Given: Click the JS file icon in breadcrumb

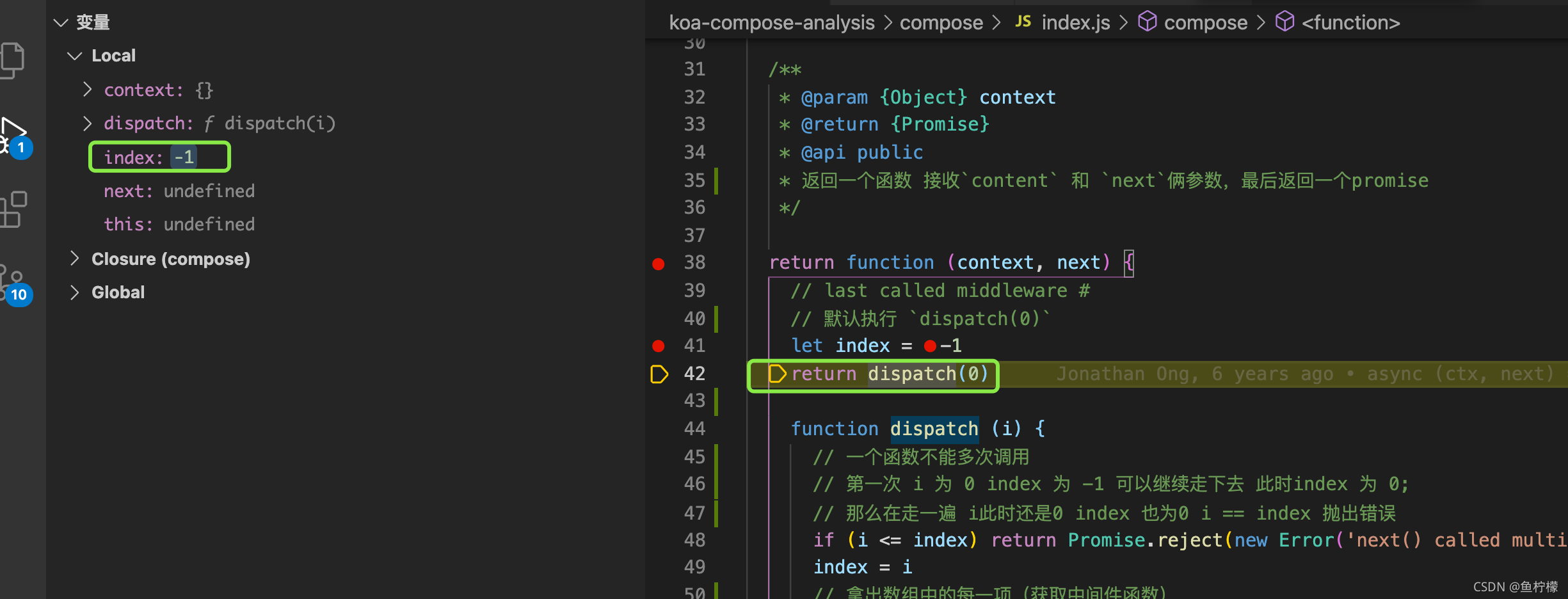Looking at the screenshot, I should click(1023, 22).
